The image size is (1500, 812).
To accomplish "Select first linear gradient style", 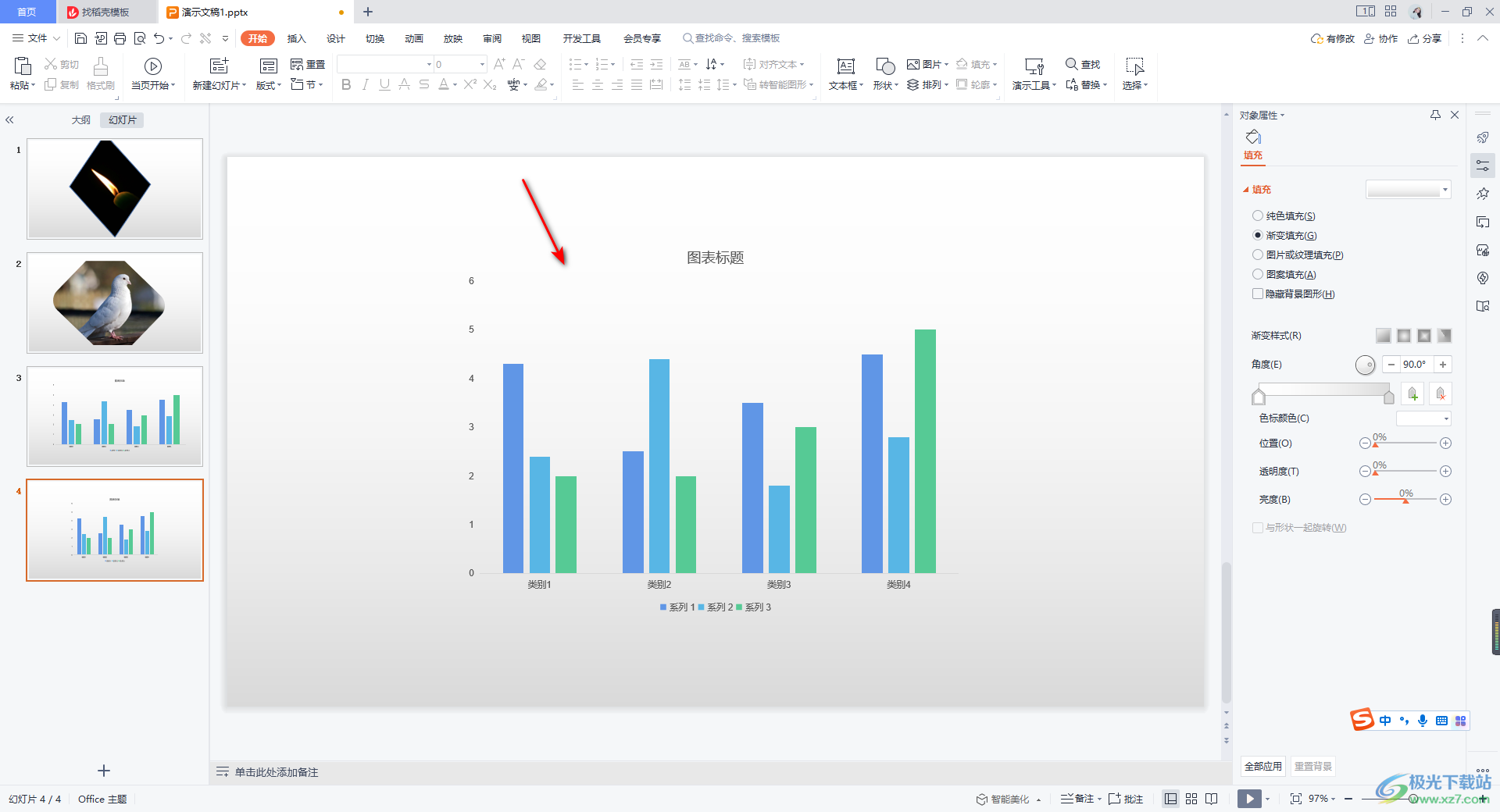I will [x=1384, y=336].
